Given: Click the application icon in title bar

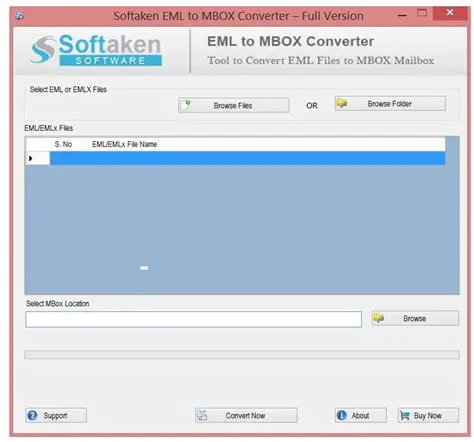Looking at the screenshot, I should click(20, 16).
